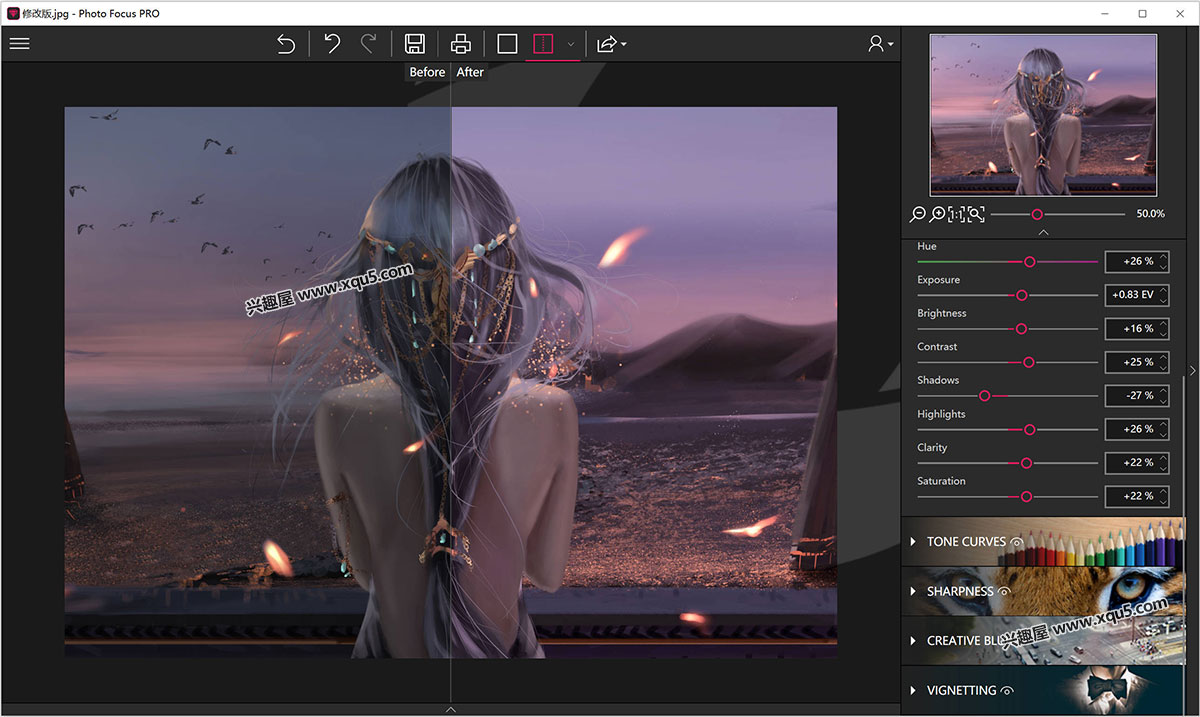Screen dimensions: 1200x717
Task: Zoom out with the minus magnifier
Action: pos(918,214)
